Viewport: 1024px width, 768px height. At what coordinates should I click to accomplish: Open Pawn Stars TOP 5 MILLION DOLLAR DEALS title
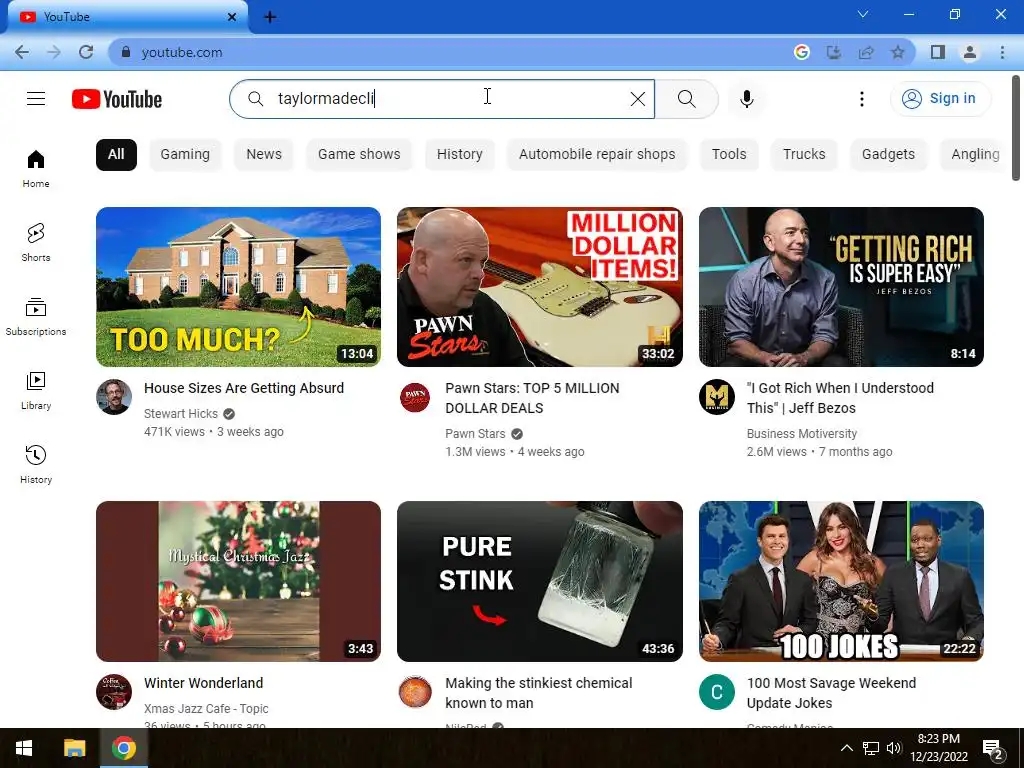click(x=532, y=398)
